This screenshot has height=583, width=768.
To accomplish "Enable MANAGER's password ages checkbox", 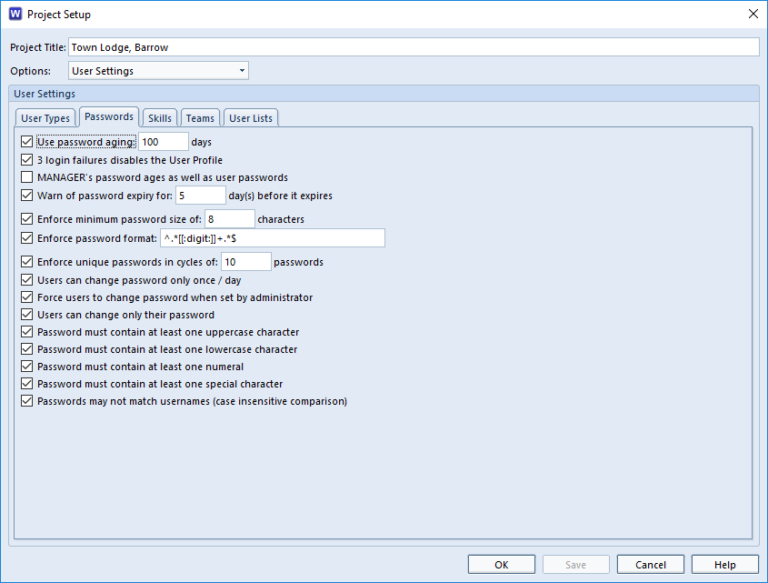I will point(27,177).
